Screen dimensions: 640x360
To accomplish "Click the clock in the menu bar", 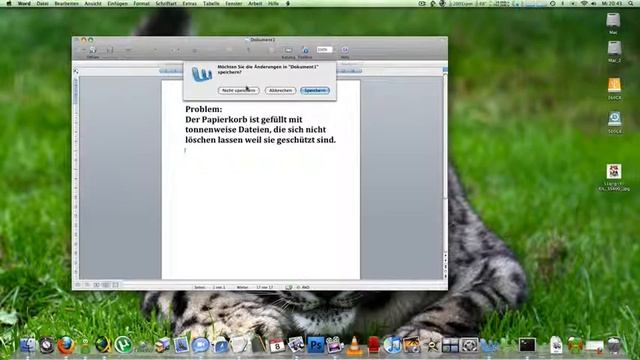I will coord(612,3).
